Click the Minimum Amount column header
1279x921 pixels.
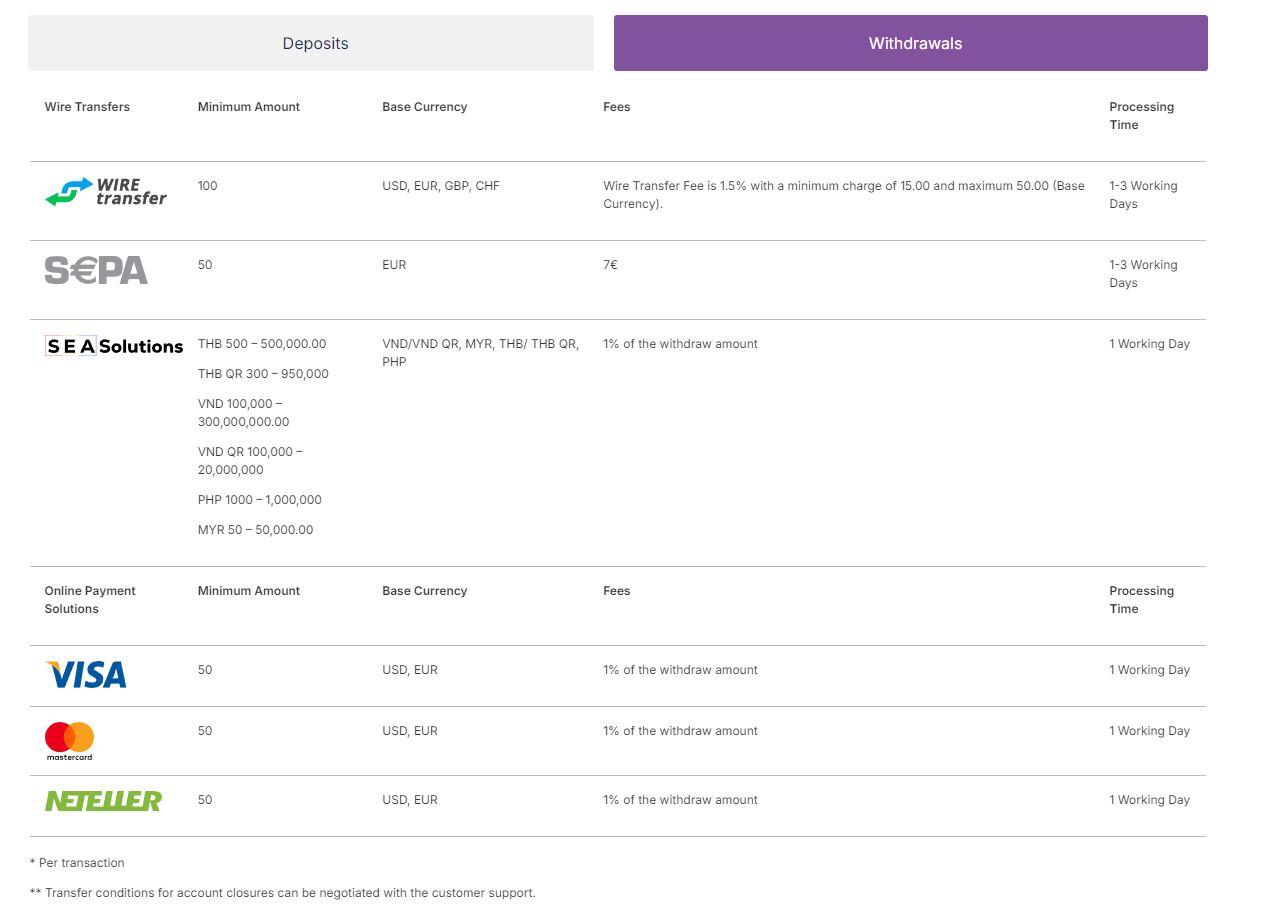tap(248, 107)
